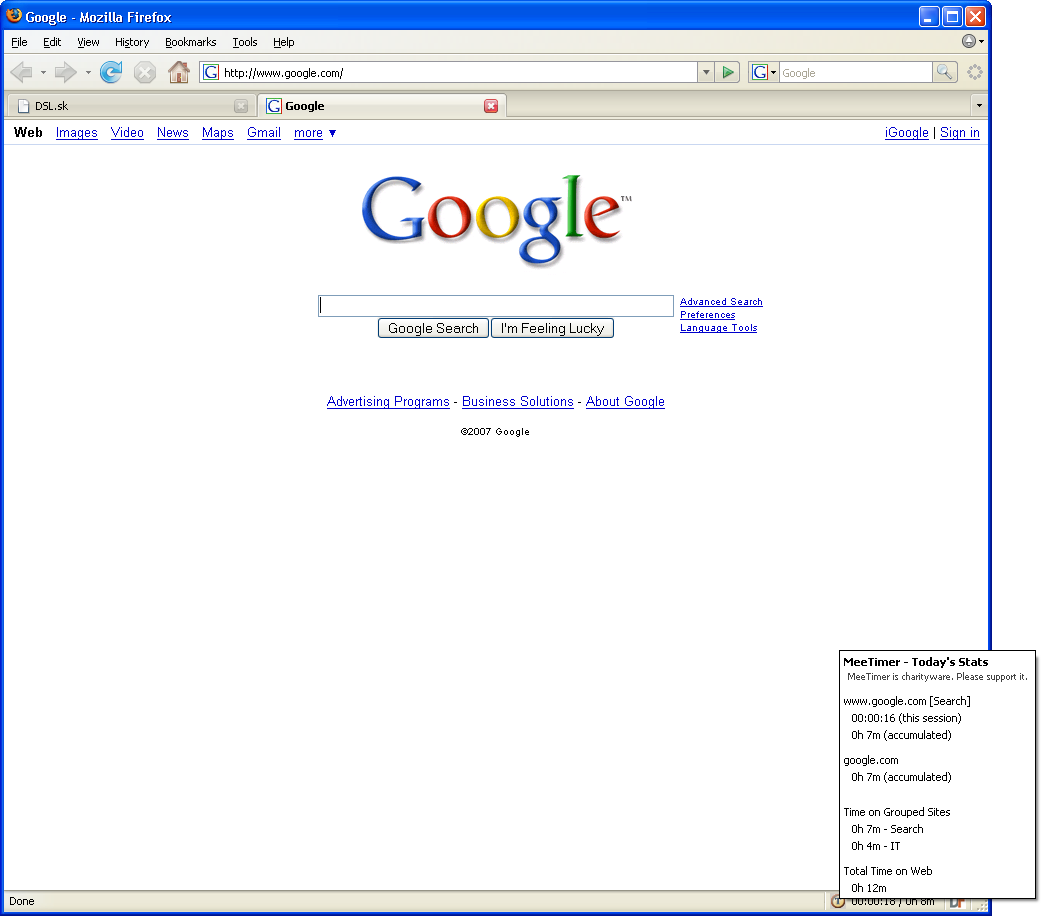Go back using the Back arrow
The image size is (1041, 916).
pos(22,72)
